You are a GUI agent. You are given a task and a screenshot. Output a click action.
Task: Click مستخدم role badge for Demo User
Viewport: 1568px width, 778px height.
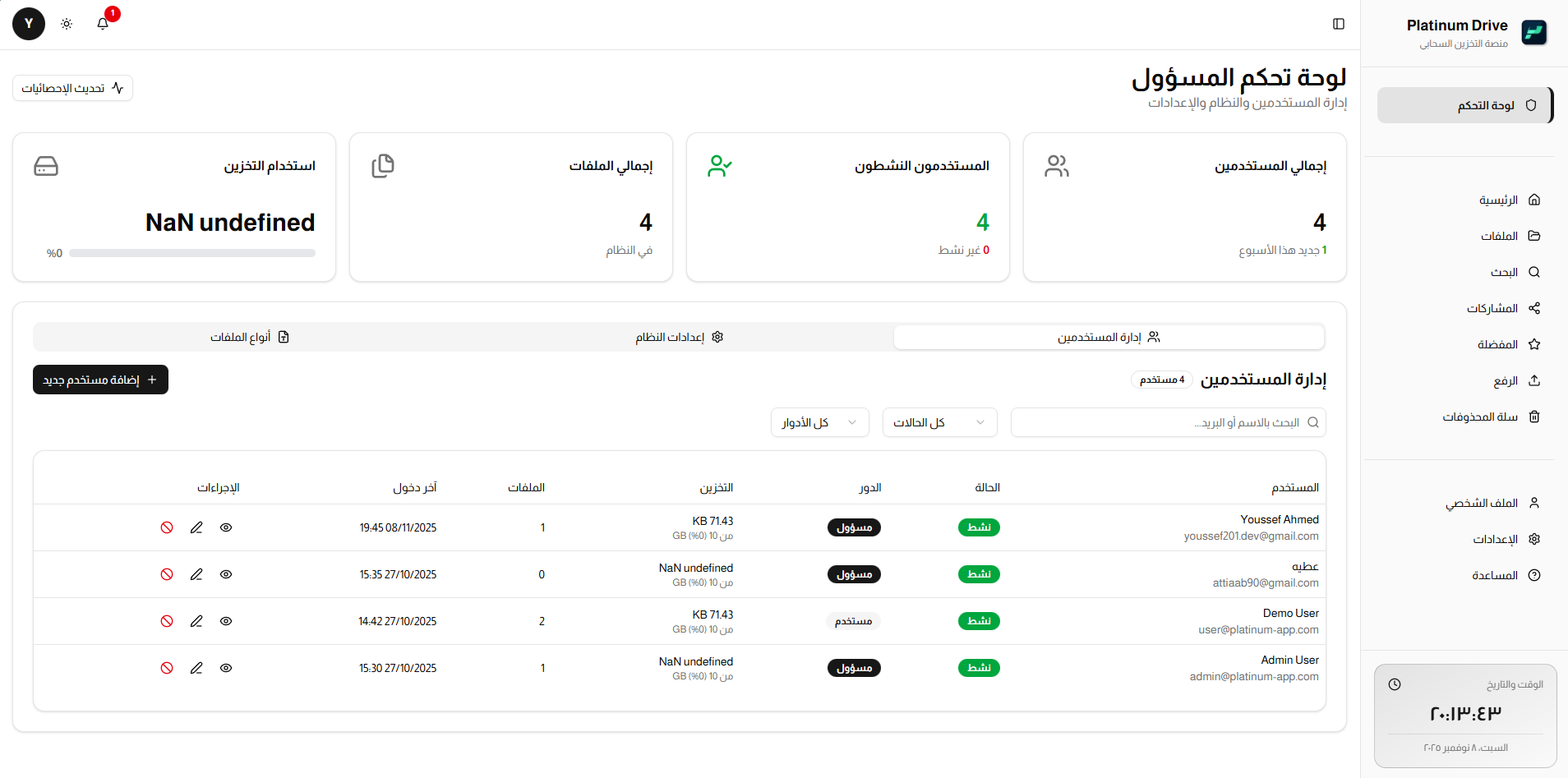click(x=853, y=621)
